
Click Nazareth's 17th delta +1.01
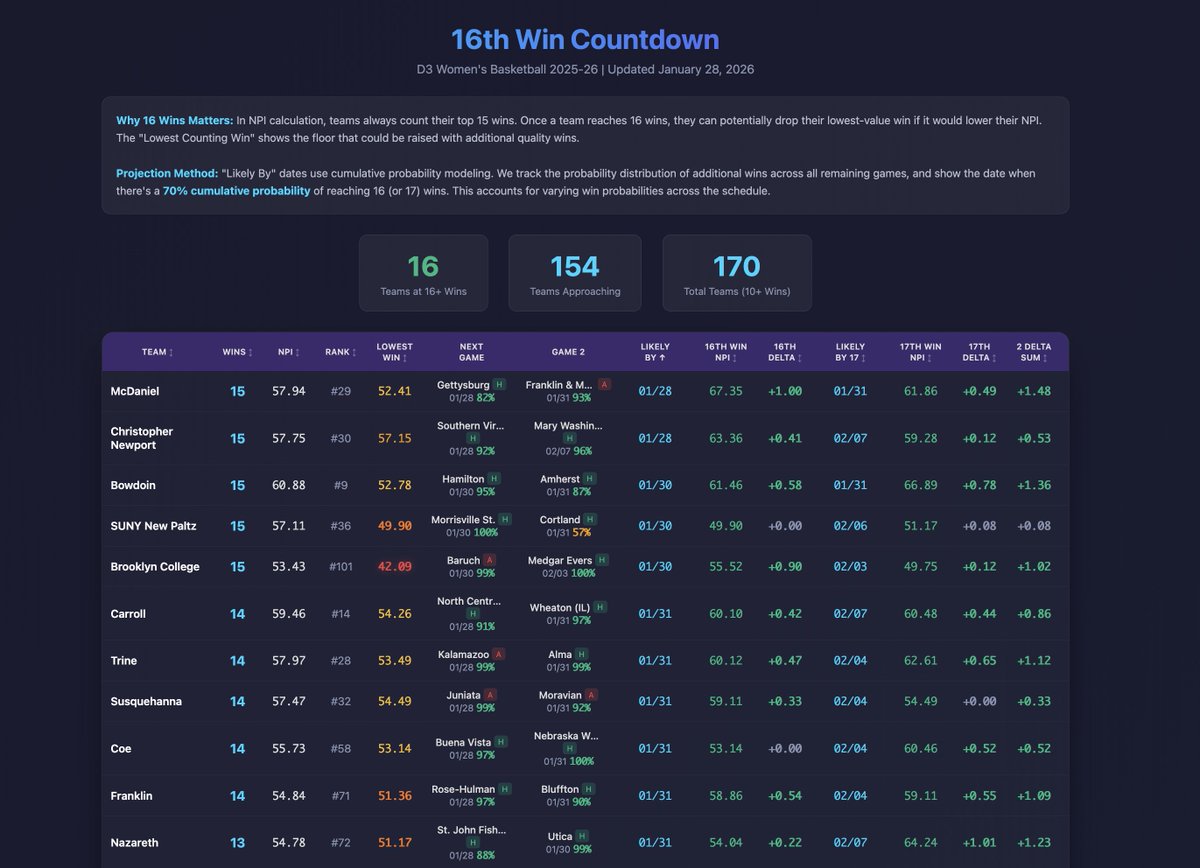point(982,843)
